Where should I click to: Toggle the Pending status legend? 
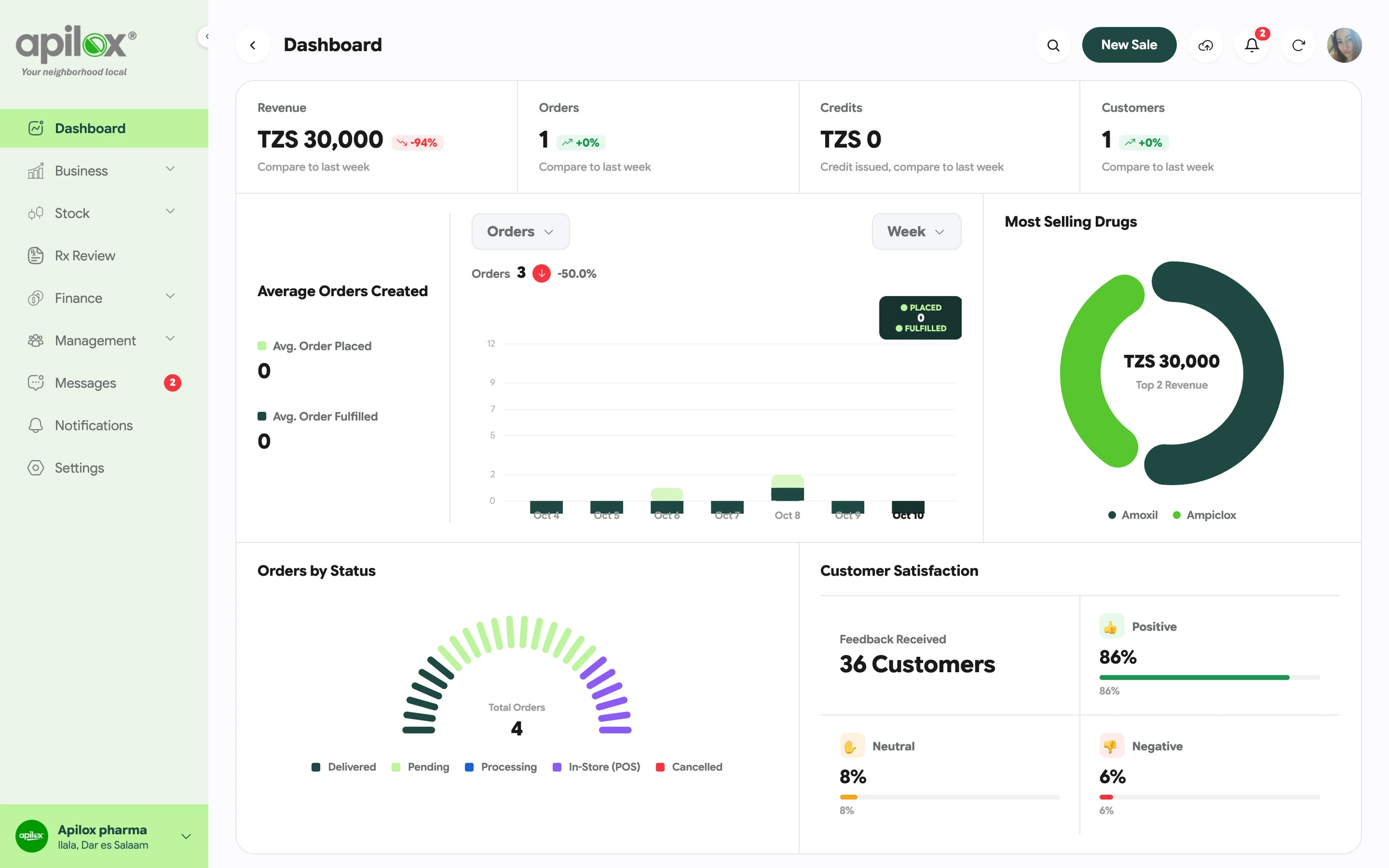click(420, 767)
